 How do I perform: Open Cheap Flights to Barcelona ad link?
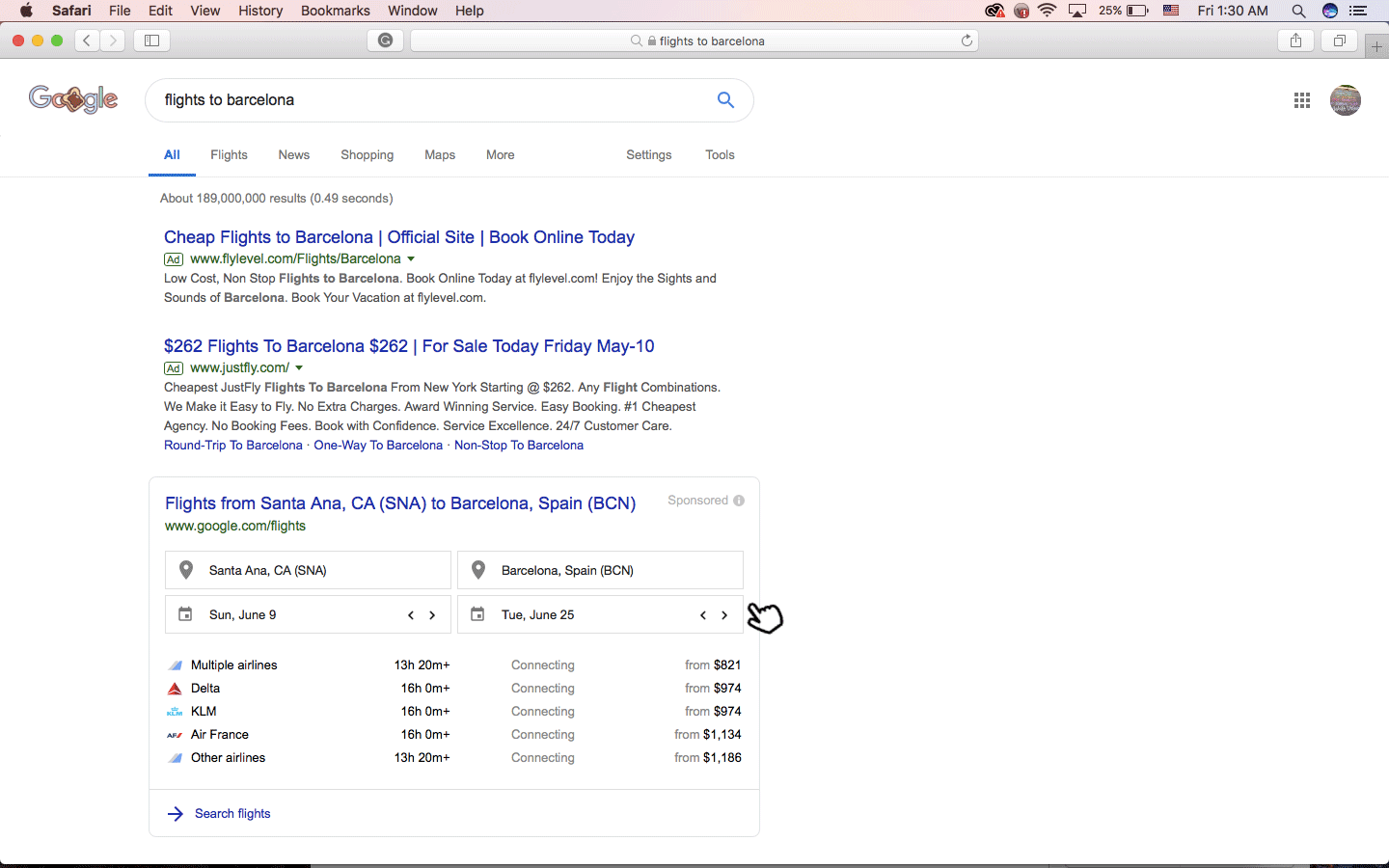pos(399,237)
